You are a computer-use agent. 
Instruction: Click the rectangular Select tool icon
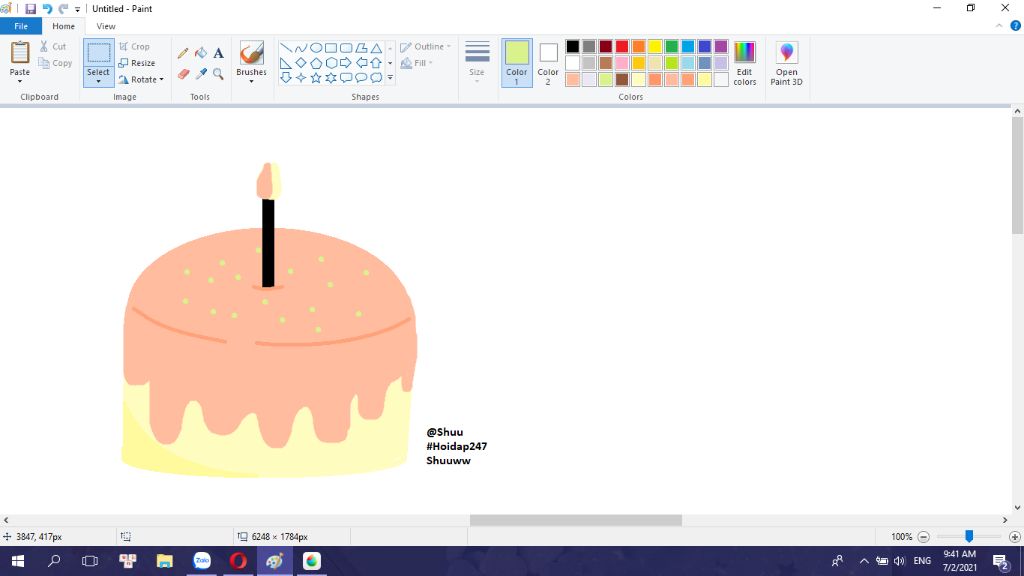pyautogui.click(x=99, y=53)
